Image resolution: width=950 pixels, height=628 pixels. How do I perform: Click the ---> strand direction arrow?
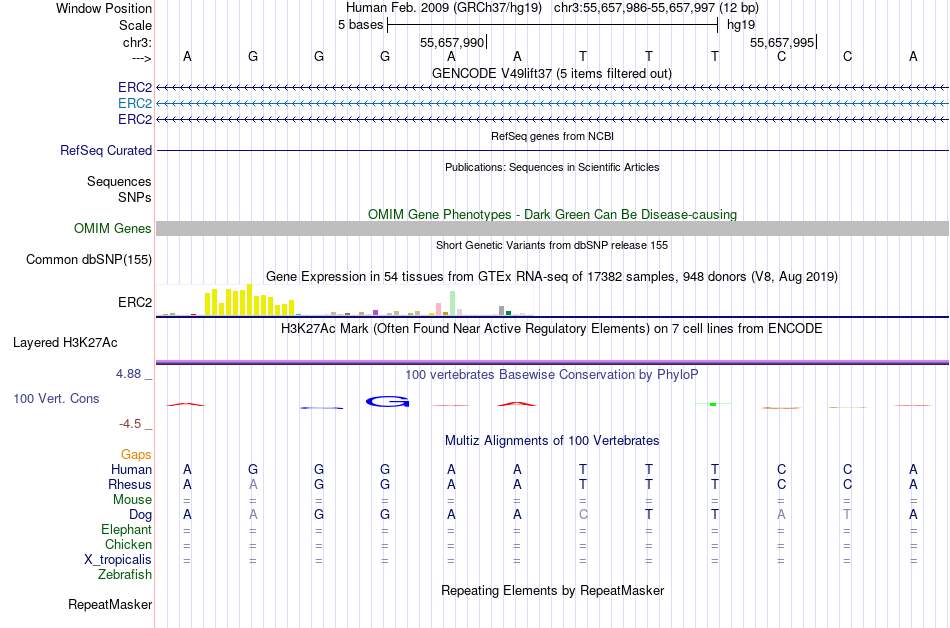coord(142,58)
